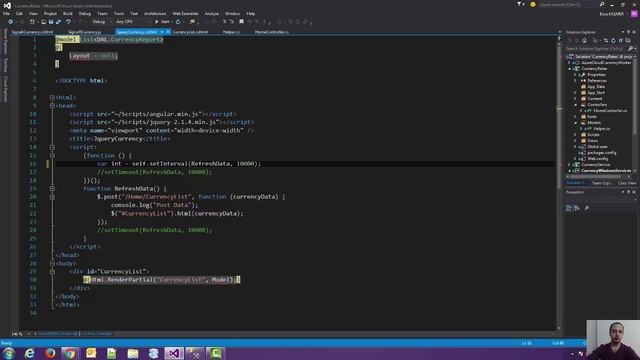Viewport: 640px width, 360px height.
Task: Open Internet Explorer from the taskbar
Action: pos(29,353)
